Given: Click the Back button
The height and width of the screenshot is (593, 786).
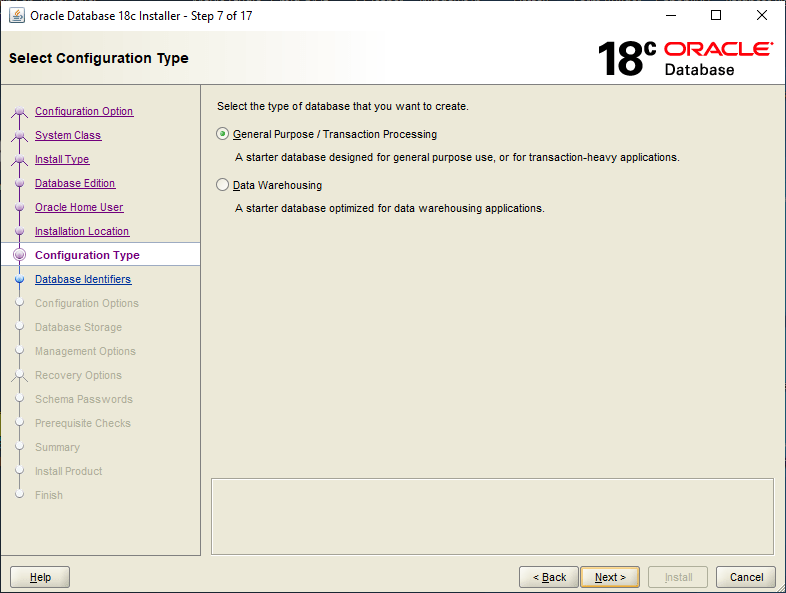Looking at the screenshot, I should pos(549,577).
